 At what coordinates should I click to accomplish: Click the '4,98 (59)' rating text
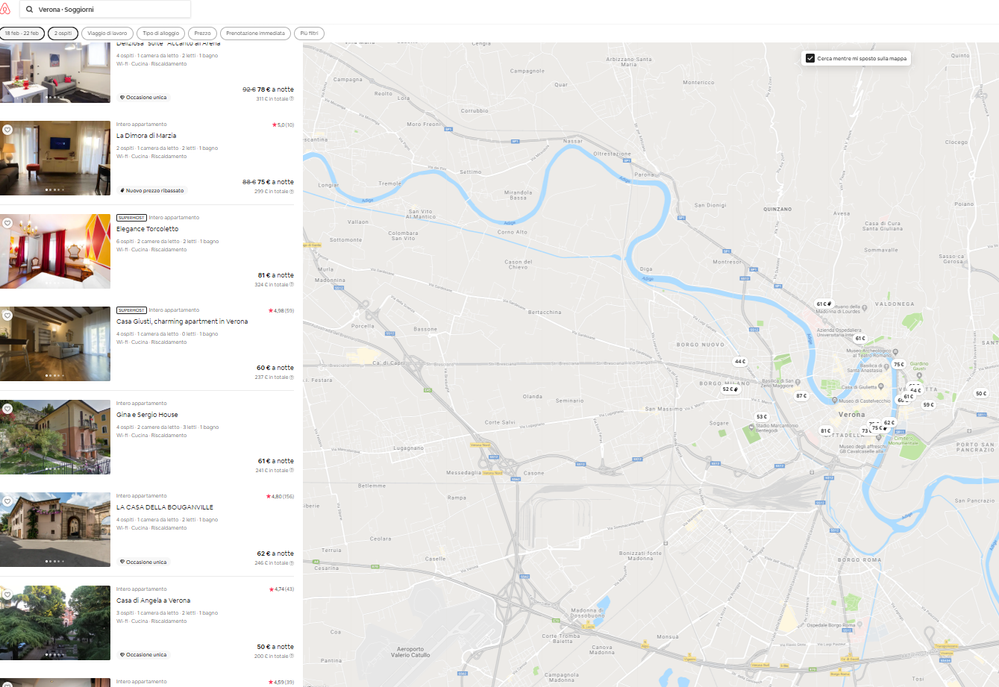282,311
